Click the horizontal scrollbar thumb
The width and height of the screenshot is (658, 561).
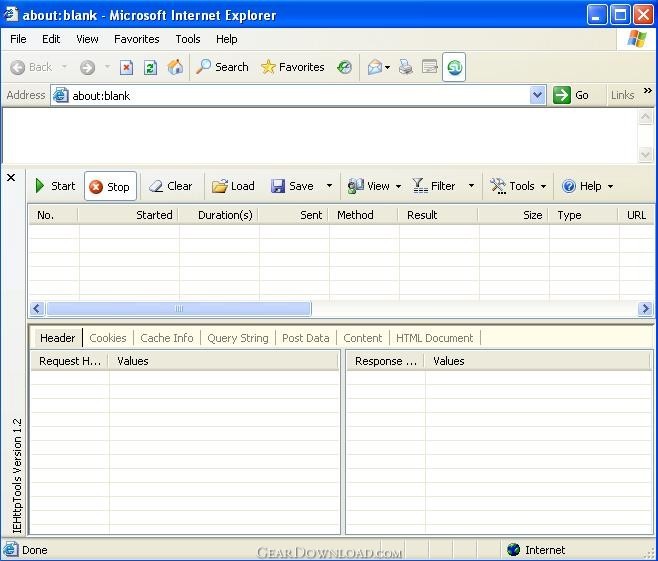click(x=179, y=308)
